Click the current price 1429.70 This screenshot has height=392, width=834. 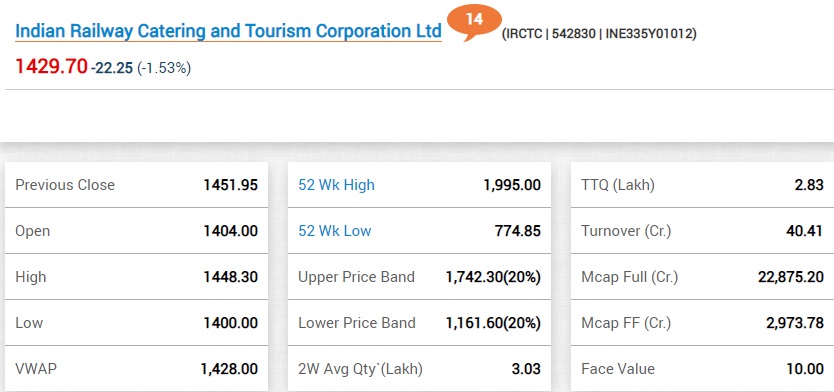(x=51, y=67)
